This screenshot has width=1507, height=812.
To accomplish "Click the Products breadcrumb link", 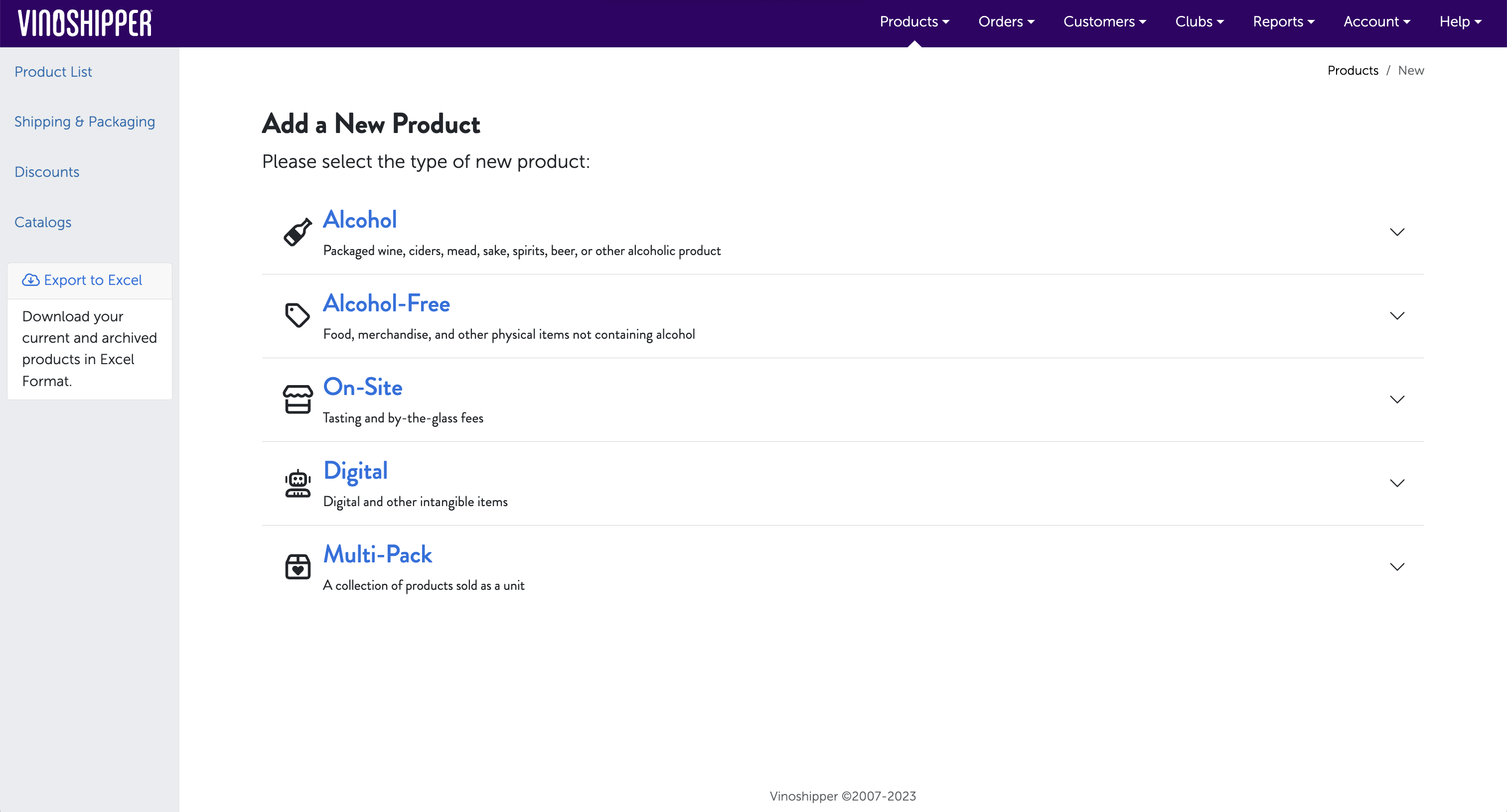I will click(1352, 70).
